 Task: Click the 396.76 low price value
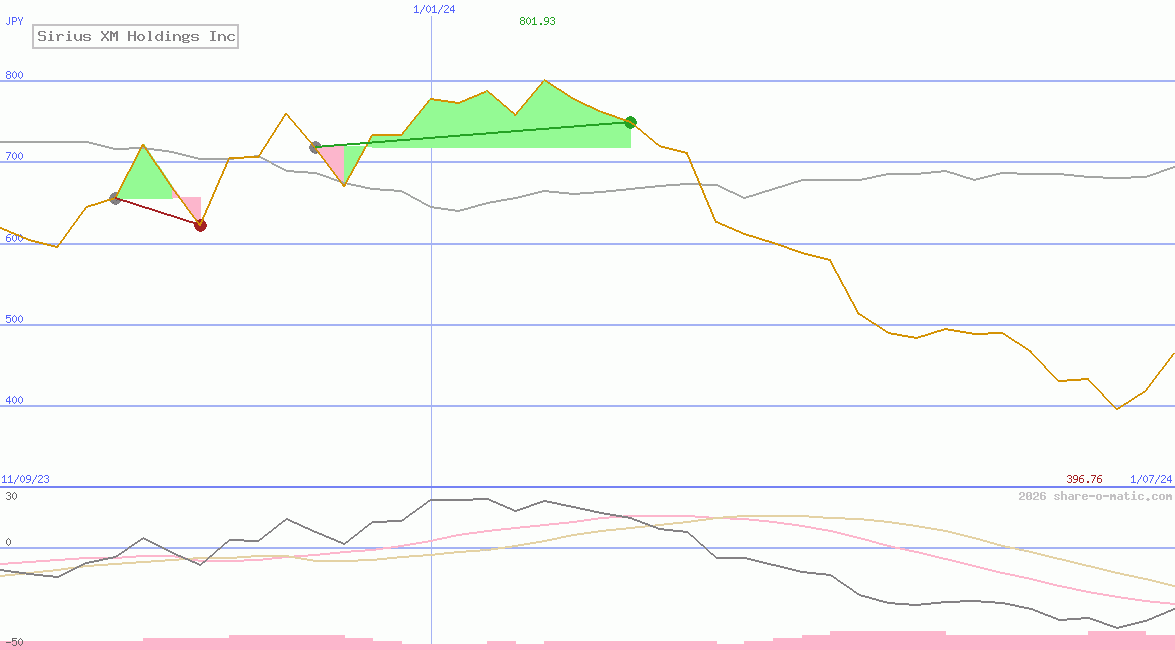(x=1084, y=479)
